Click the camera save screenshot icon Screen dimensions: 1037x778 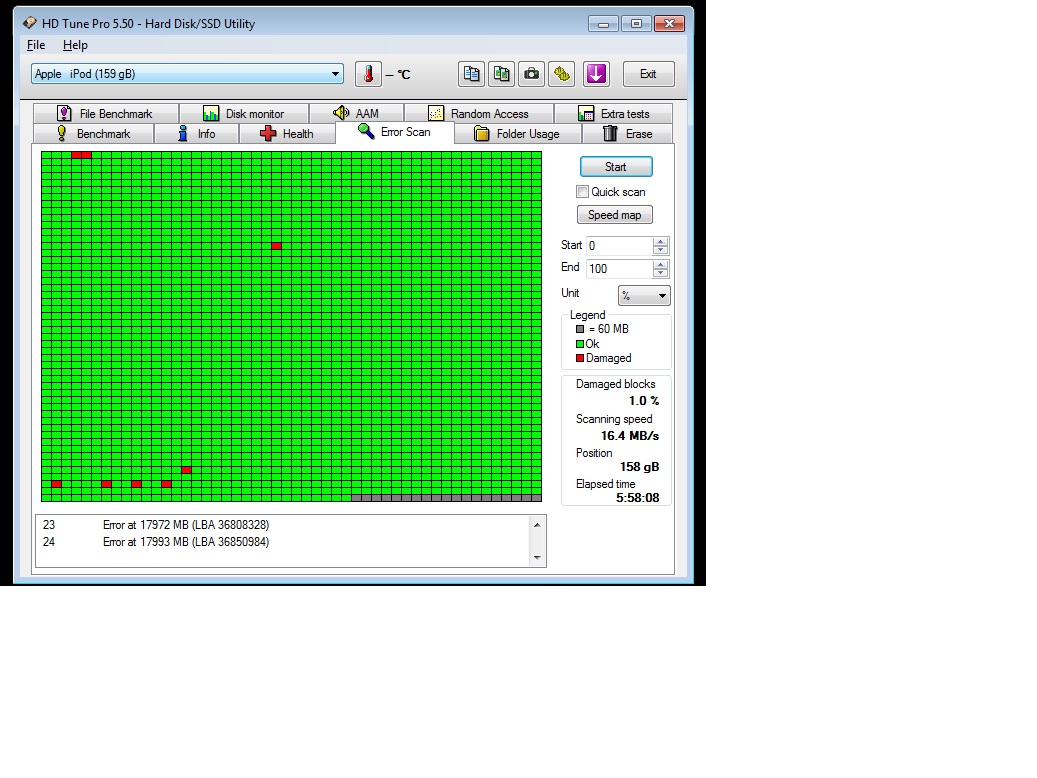coord(532,74)
